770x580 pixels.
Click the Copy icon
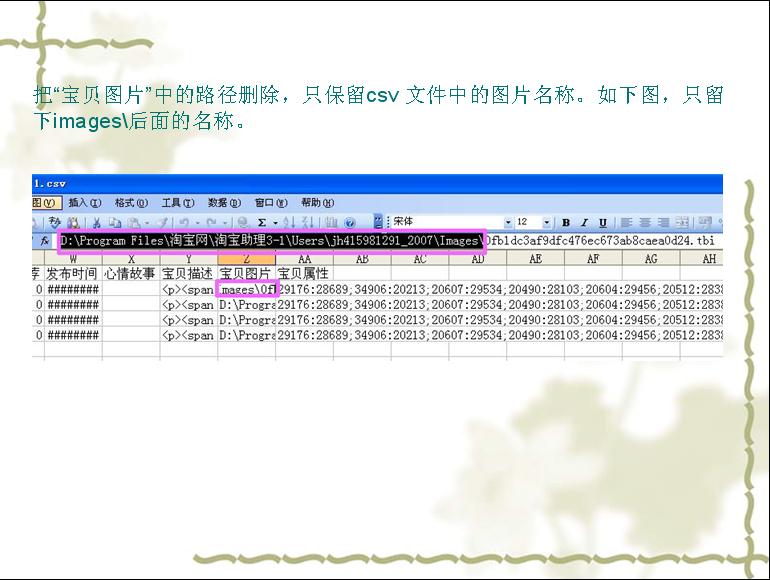(115, 222)
